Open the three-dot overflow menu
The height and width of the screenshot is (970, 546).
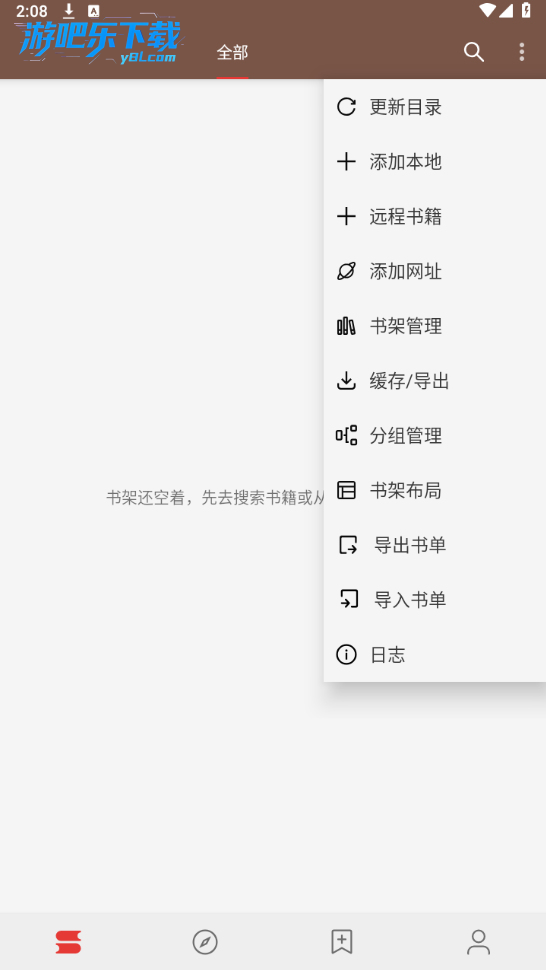[521, 52]
